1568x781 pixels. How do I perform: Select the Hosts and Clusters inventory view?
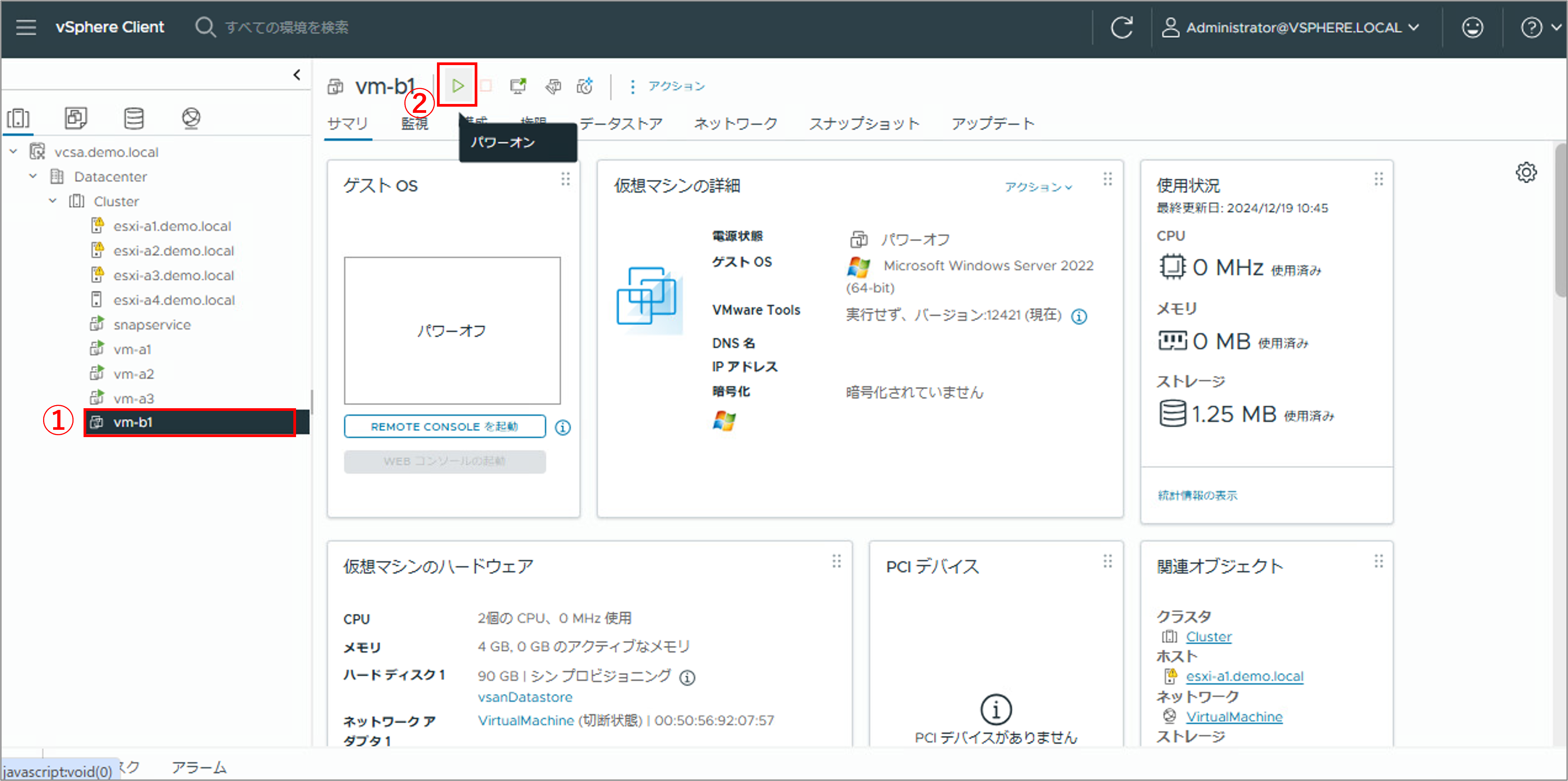pyautogui.click(x=18, y=118)
